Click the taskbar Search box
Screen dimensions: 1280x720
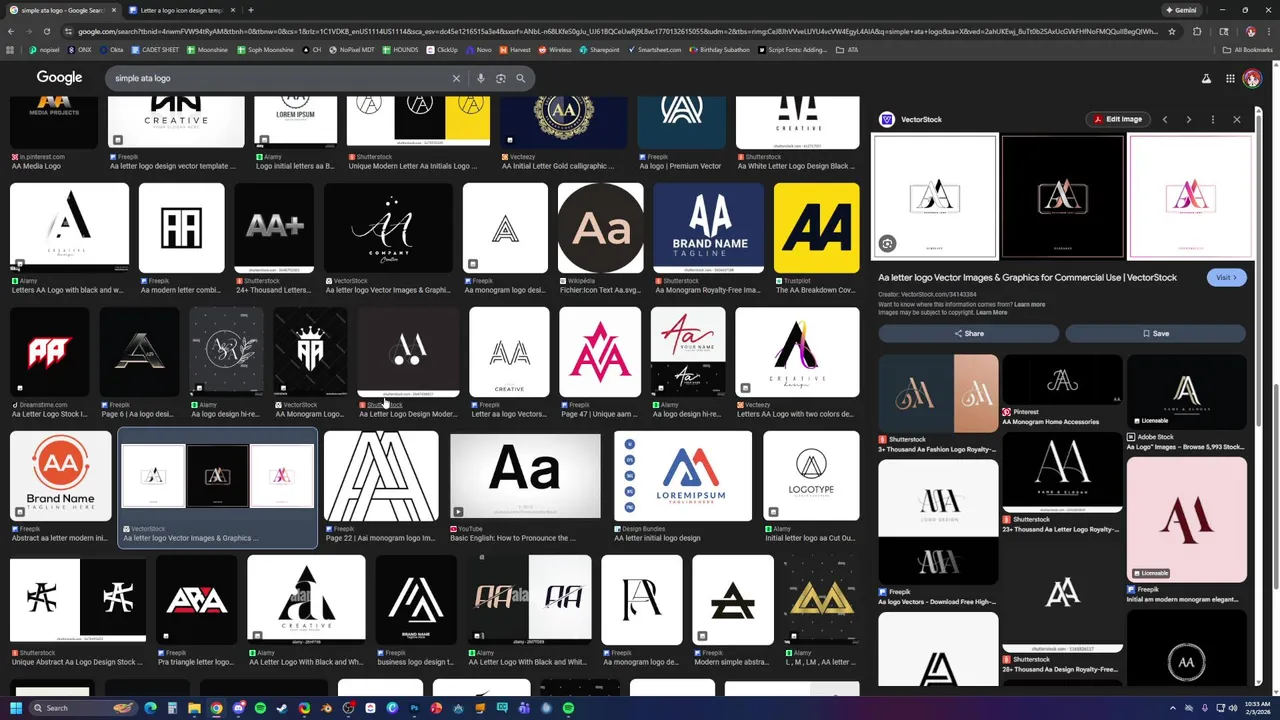[83, 708]
